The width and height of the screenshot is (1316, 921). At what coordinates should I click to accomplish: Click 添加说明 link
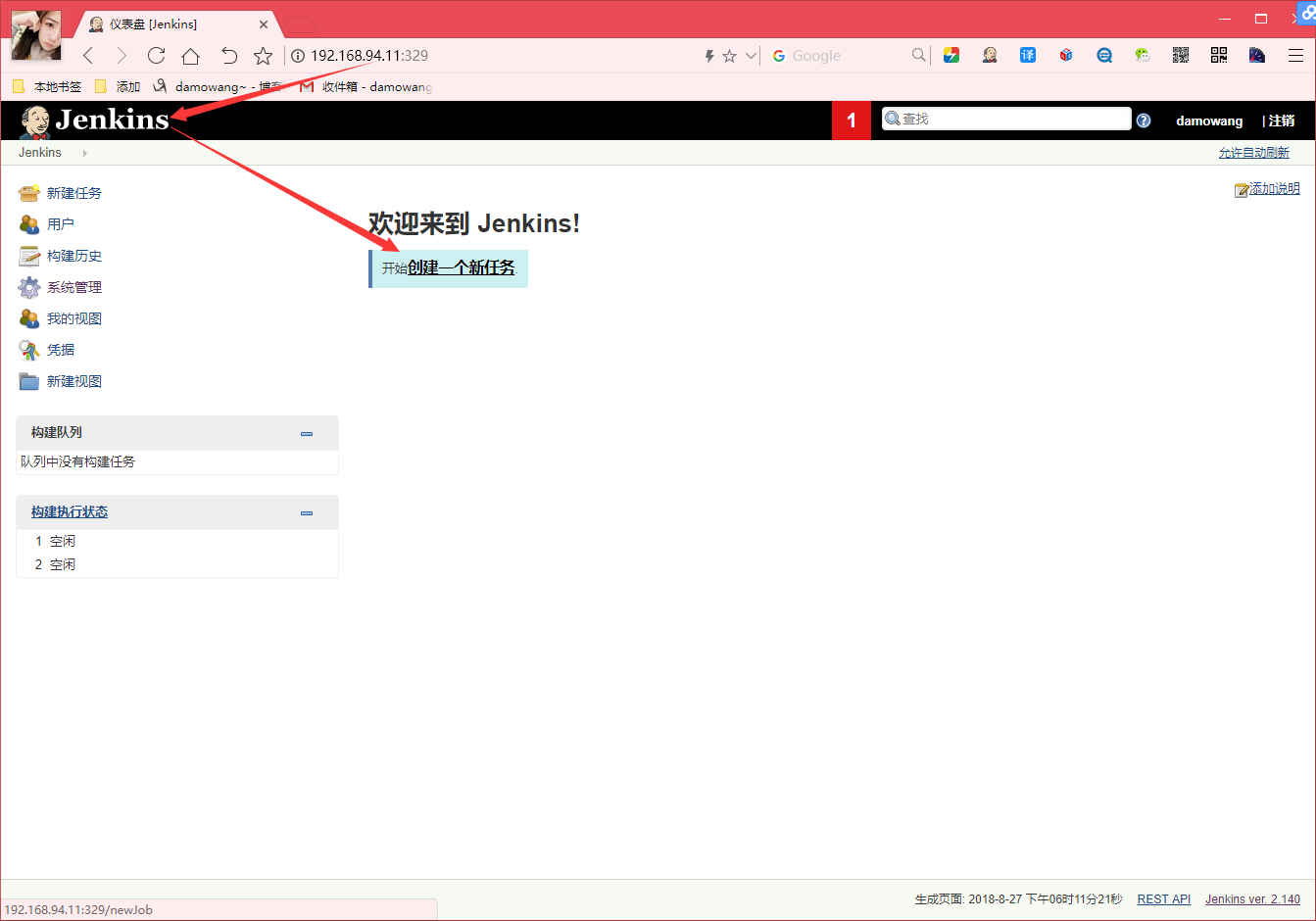1275,189
